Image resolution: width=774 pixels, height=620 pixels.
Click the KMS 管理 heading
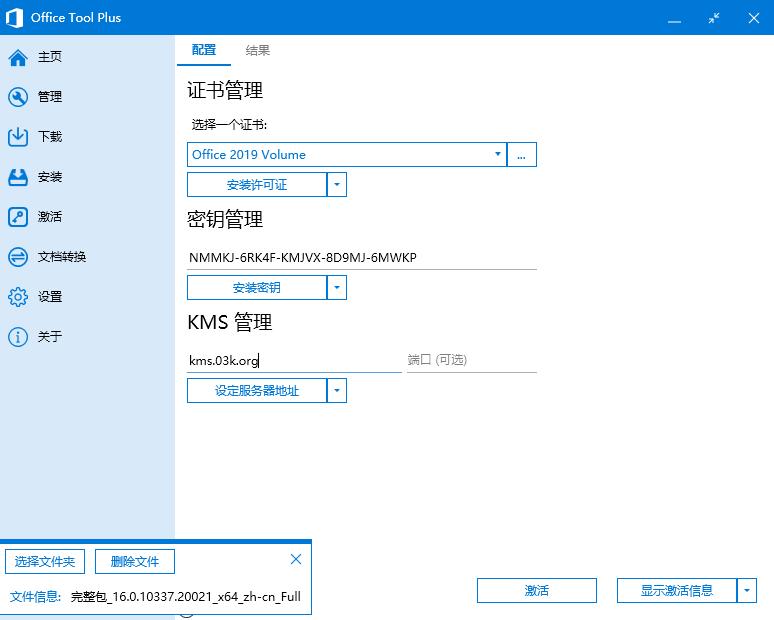coord(230,322)
